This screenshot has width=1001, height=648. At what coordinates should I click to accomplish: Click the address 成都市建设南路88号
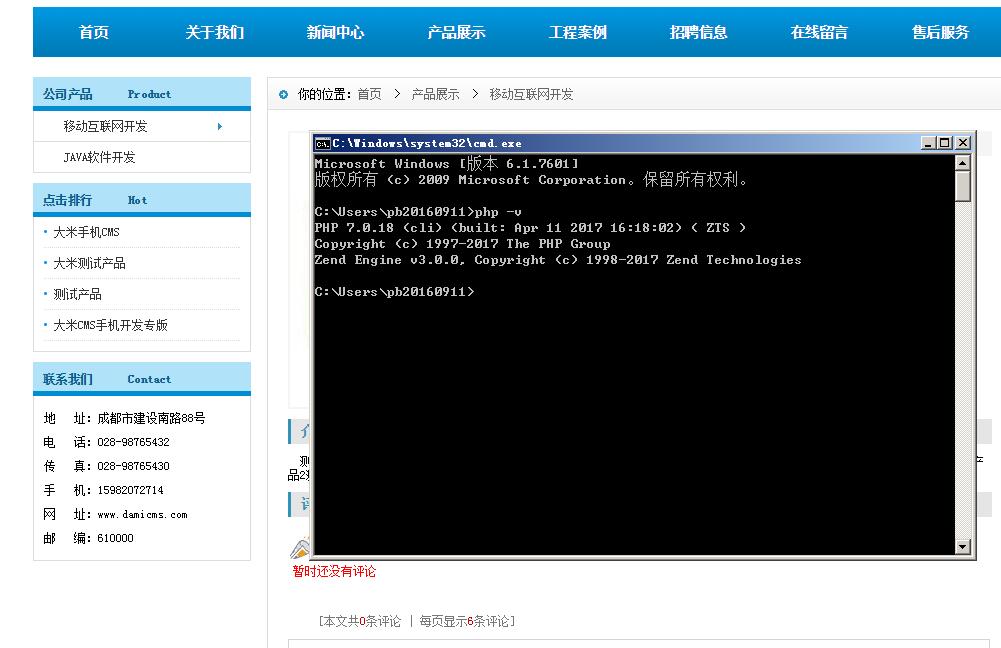click(x=151, y=418)
